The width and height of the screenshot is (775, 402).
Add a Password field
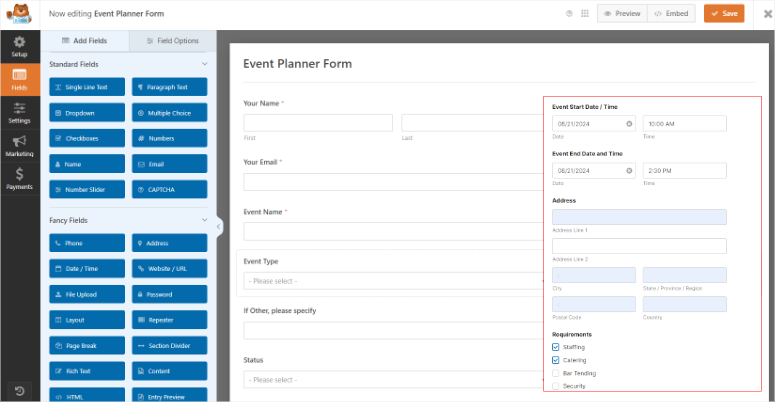tap(170, 294)
